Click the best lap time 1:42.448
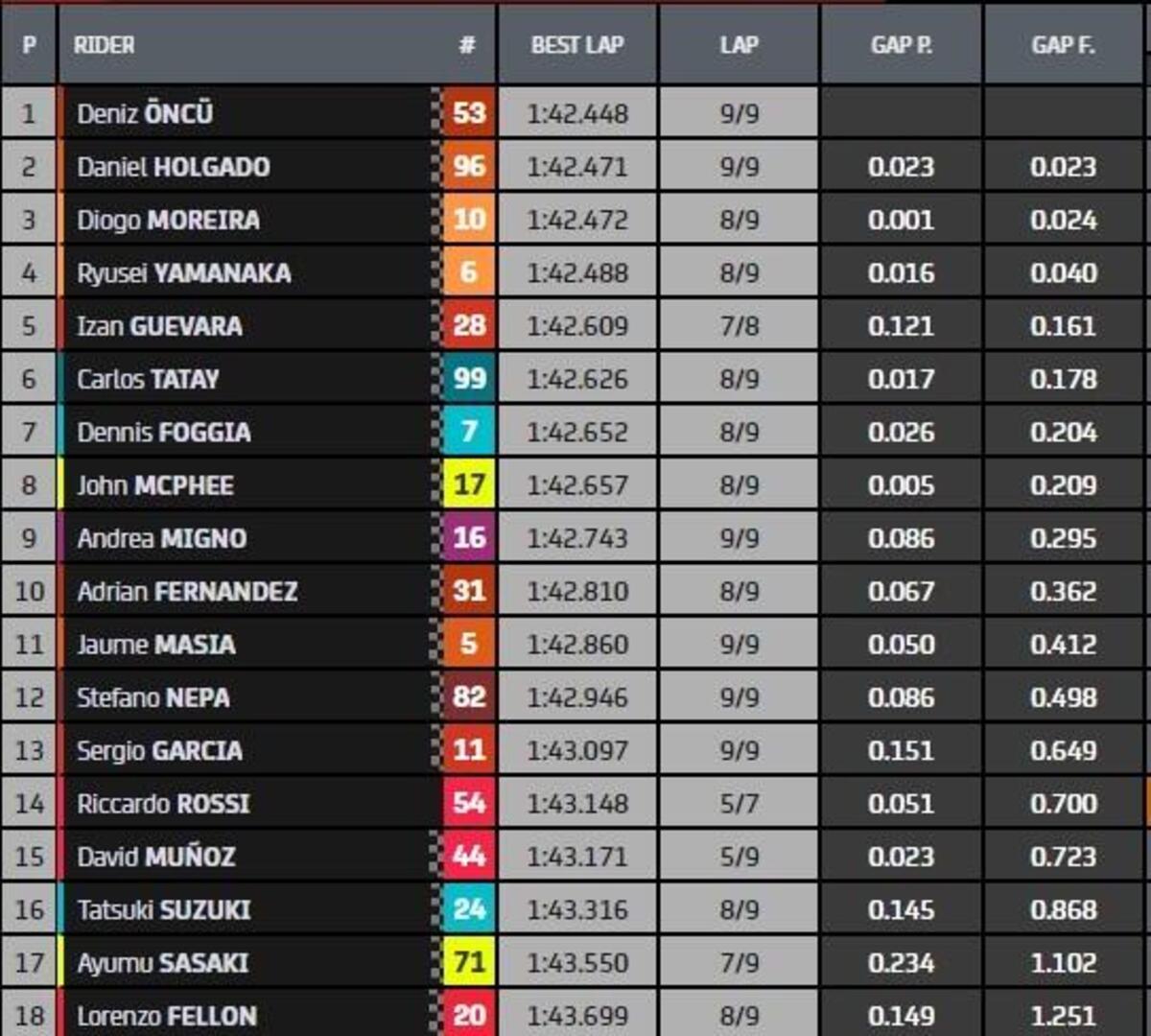 pos(577,114)
